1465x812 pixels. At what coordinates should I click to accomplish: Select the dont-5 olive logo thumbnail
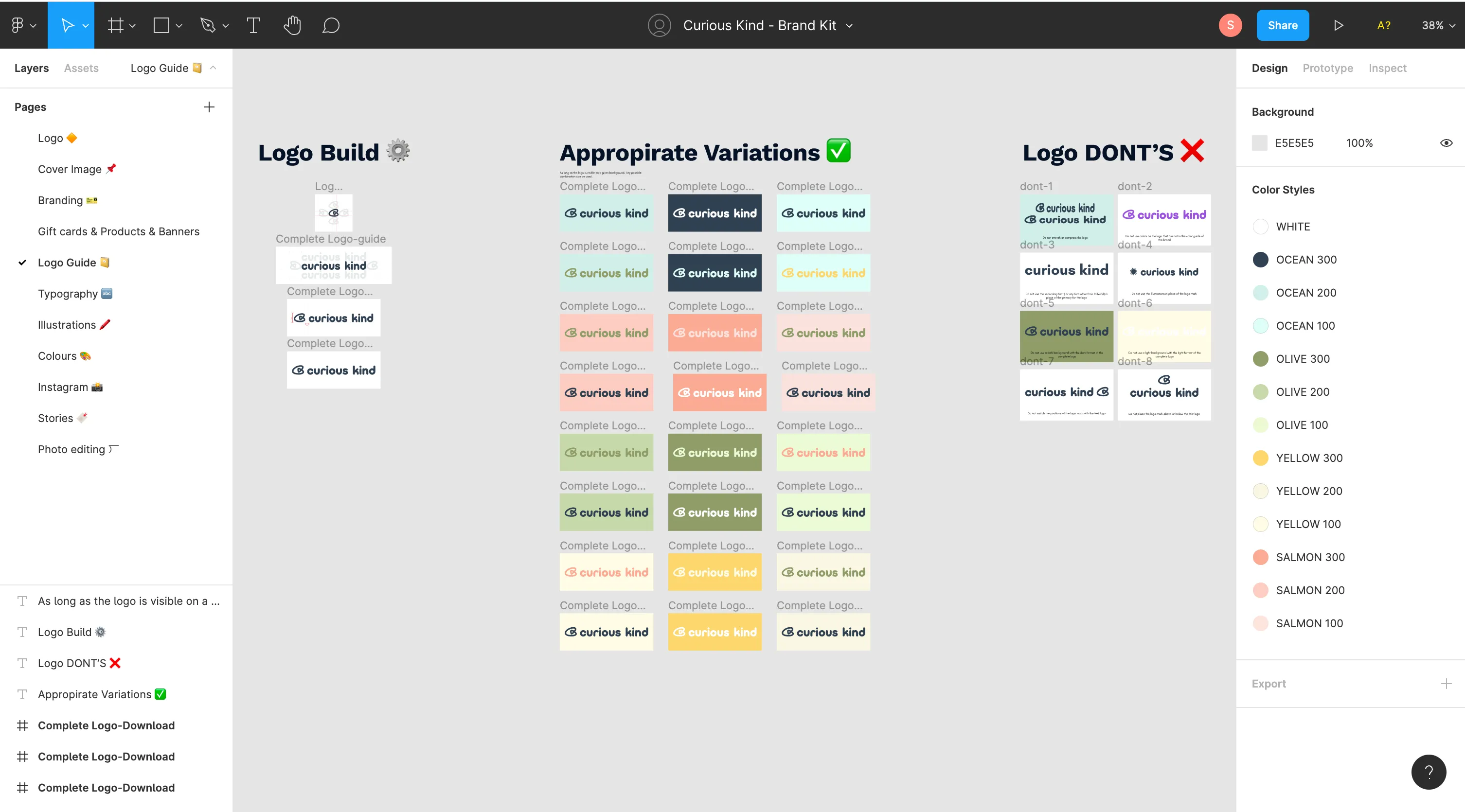coord(1066,336)
